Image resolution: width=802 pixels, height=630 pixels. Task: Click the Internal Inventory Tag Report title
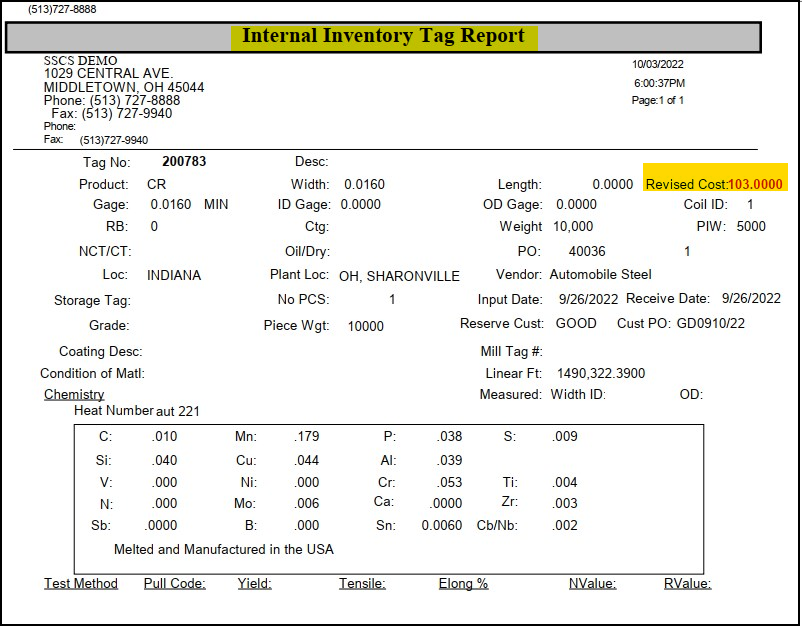click(384, 37)
